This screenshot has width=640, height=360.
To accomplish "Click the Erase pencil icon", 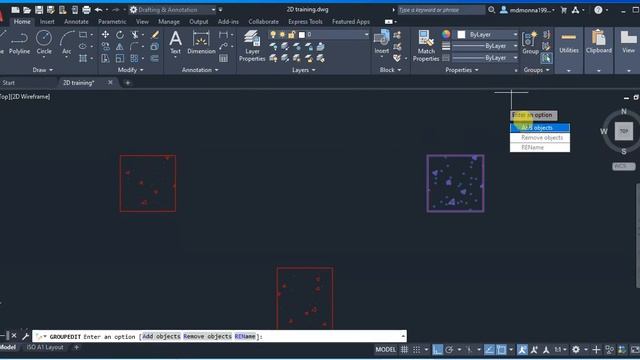I will pos(155,35).
